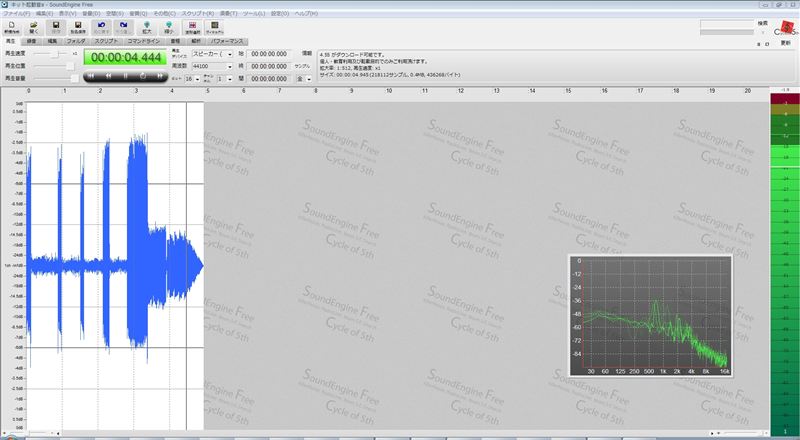Click the Undo (元に戻す) arrow icon
Screen dimensions: 800x440
click(101, 27)
